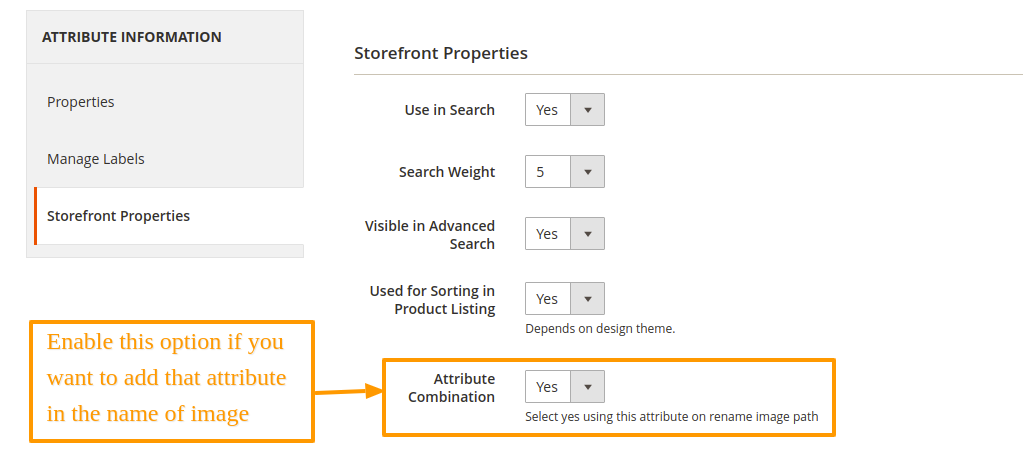
Task: Open Visible in Advanced Search Yes selector
Action: click(x=565, y=233)
